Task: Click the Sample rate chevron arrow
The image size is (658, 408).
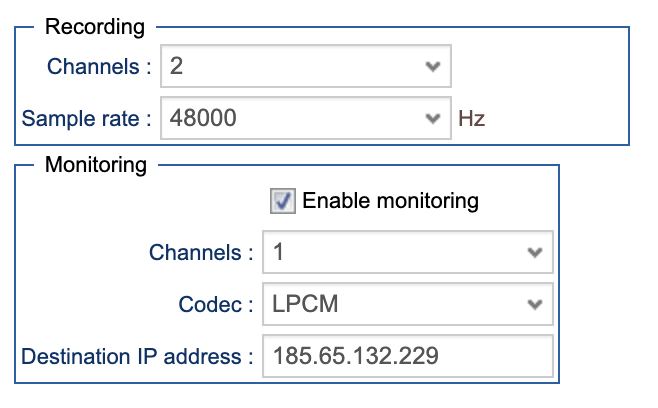Action: [x=432, y=118]
